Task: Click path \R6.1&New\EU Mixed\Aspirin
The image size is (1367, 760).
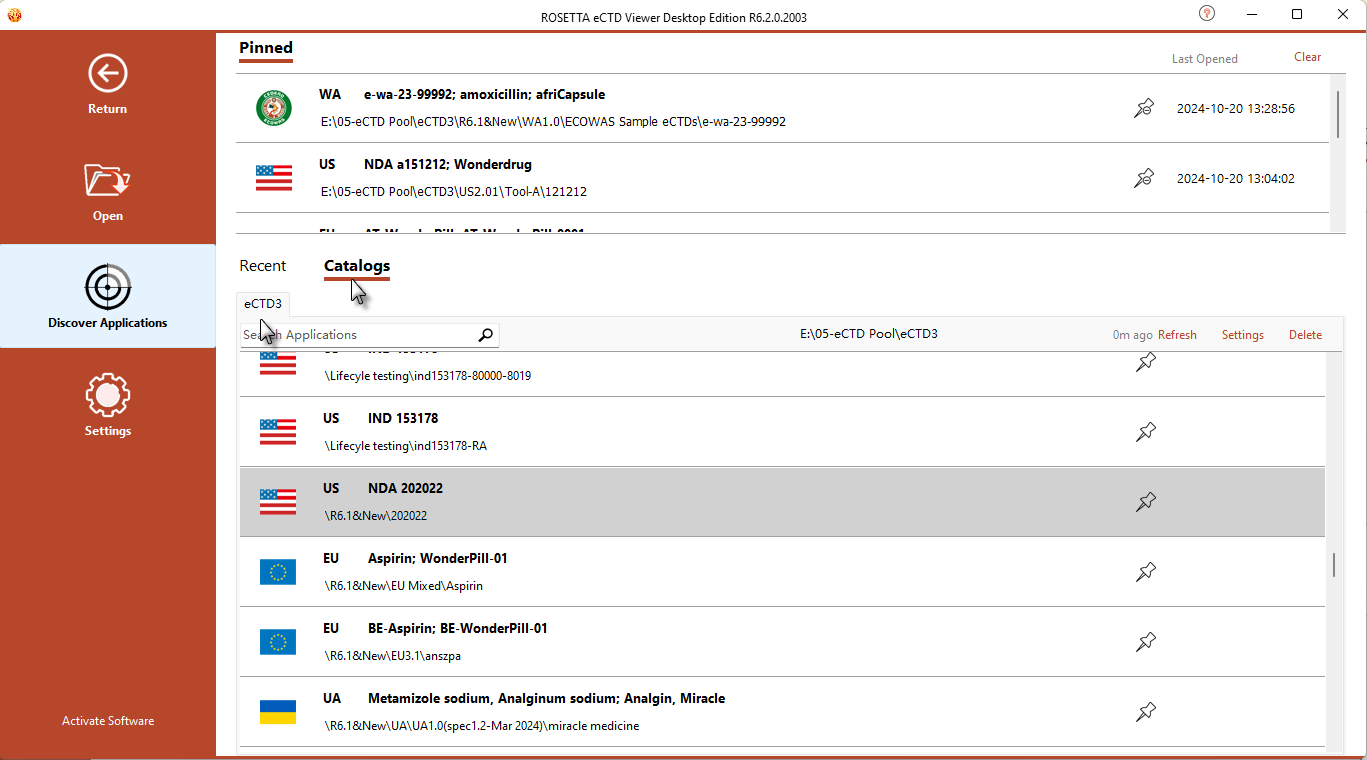Action: coord(403,586)
